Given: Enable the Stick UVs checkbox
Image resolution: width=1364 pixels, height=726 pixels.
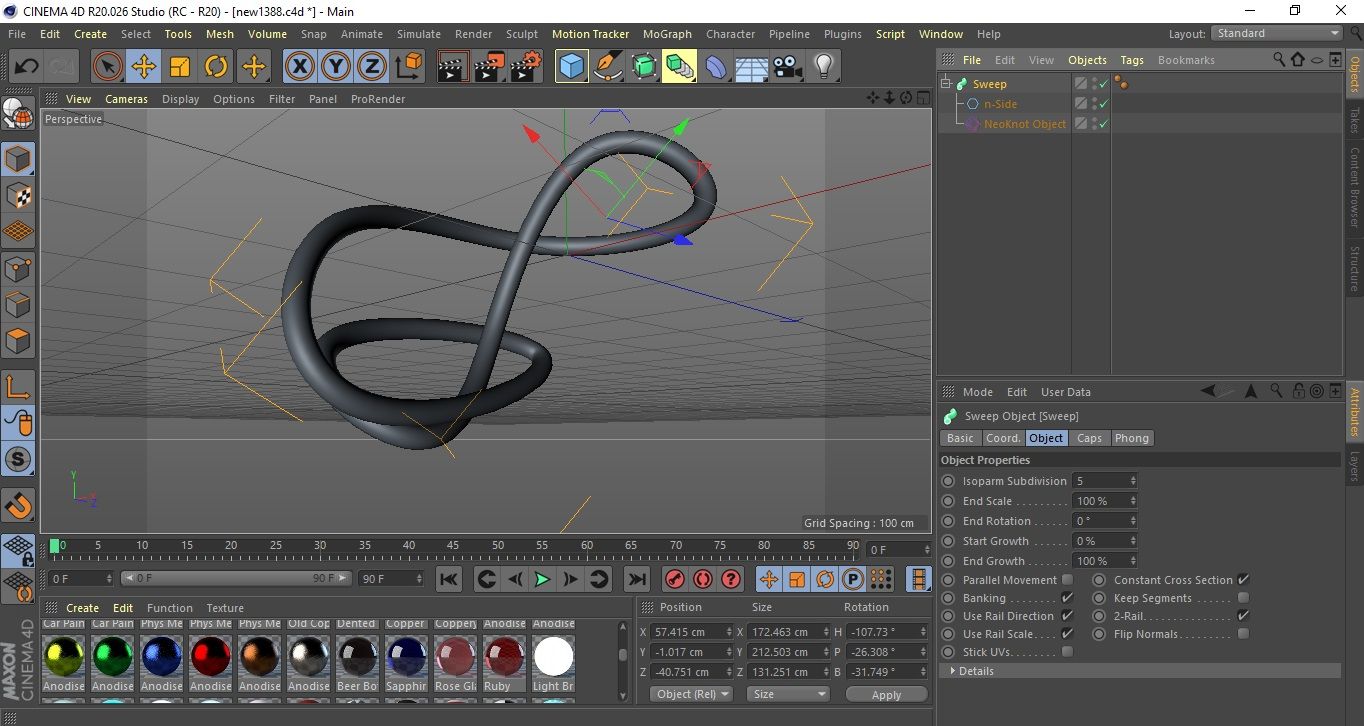Looking at the screenshot, I should [1067, 652].
